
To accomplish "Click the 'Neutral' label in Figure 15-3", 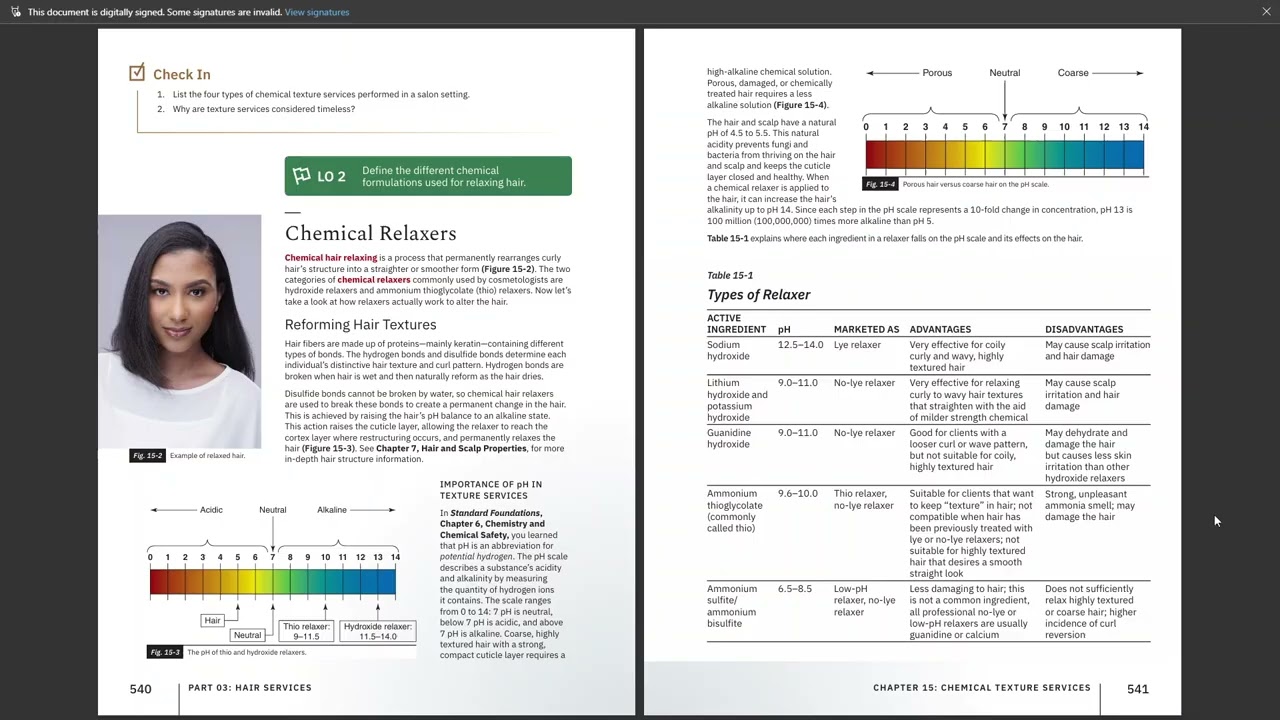I will pyautogui.click(x=273, y=510).
